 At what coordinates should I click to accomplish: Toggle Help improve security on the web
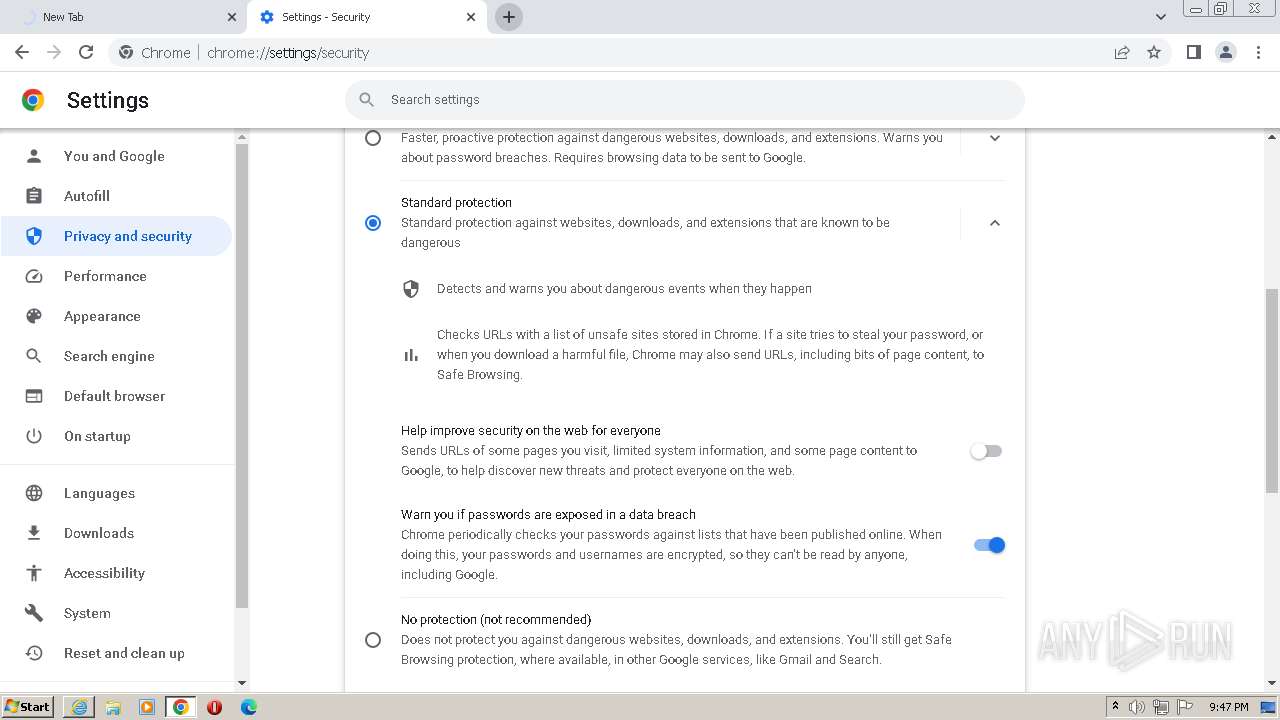coord(986,451)
